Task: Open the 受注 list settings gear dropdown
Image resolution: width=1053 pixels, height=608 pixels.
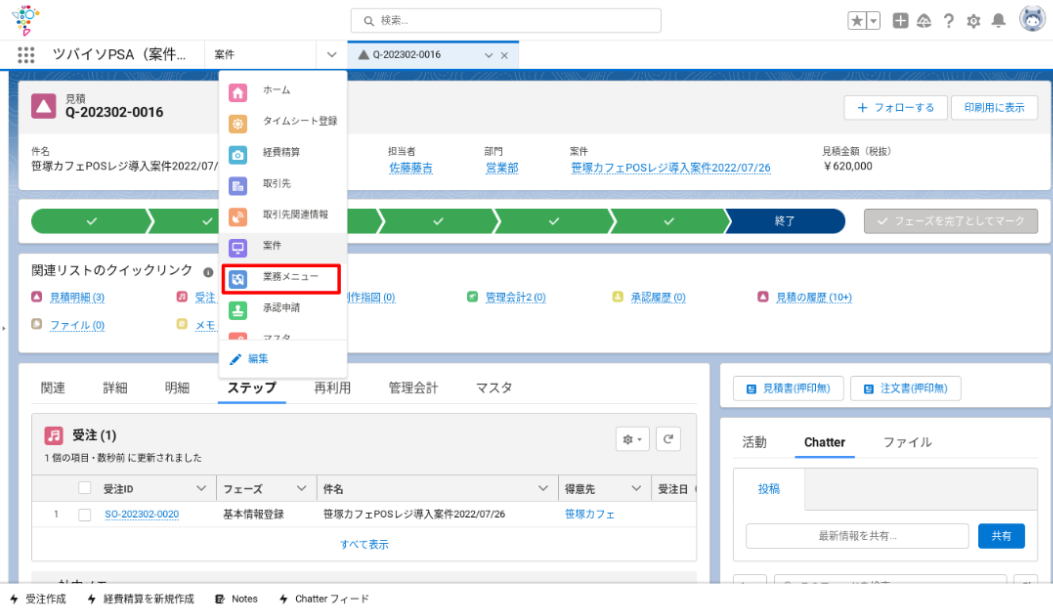Action: [634, 439]
